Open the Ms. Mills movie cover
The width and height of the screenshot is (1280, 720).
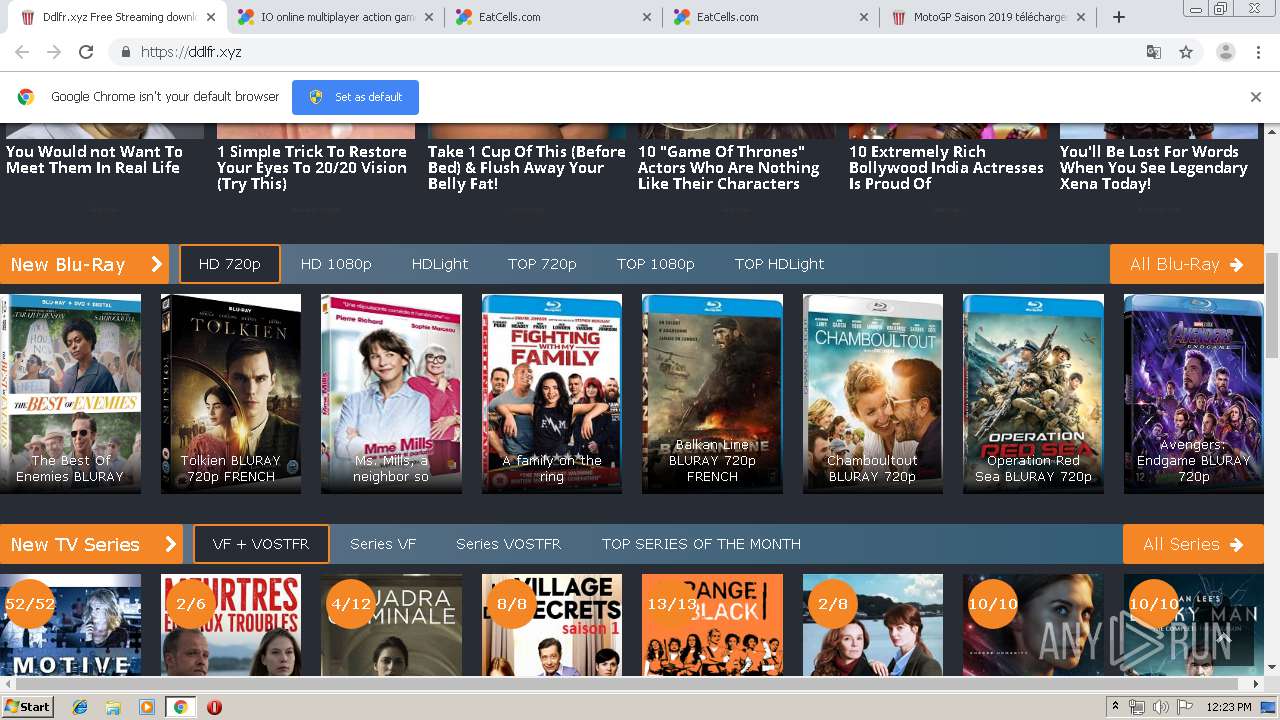(x=391, y=393)
